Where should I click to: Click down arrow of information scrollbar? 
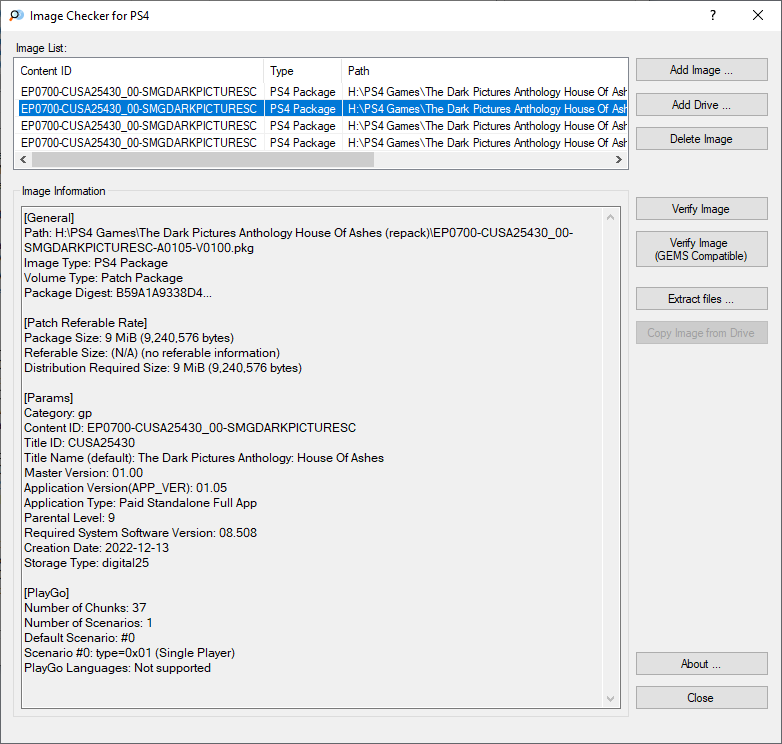point(610,699)
